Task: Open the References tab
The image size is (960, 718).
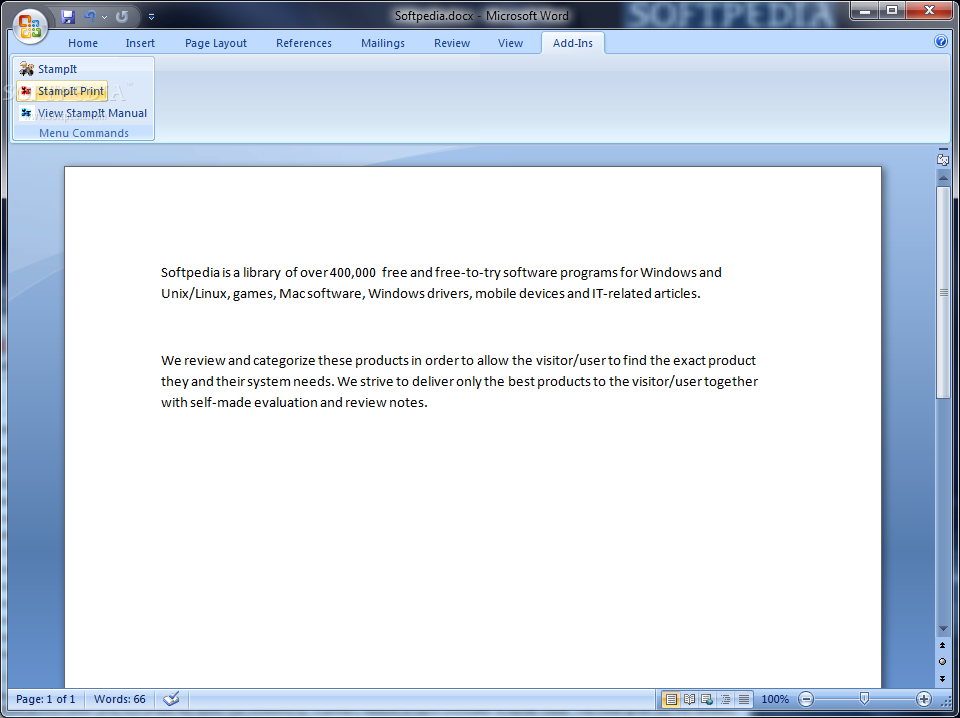Action: (304, 43)
